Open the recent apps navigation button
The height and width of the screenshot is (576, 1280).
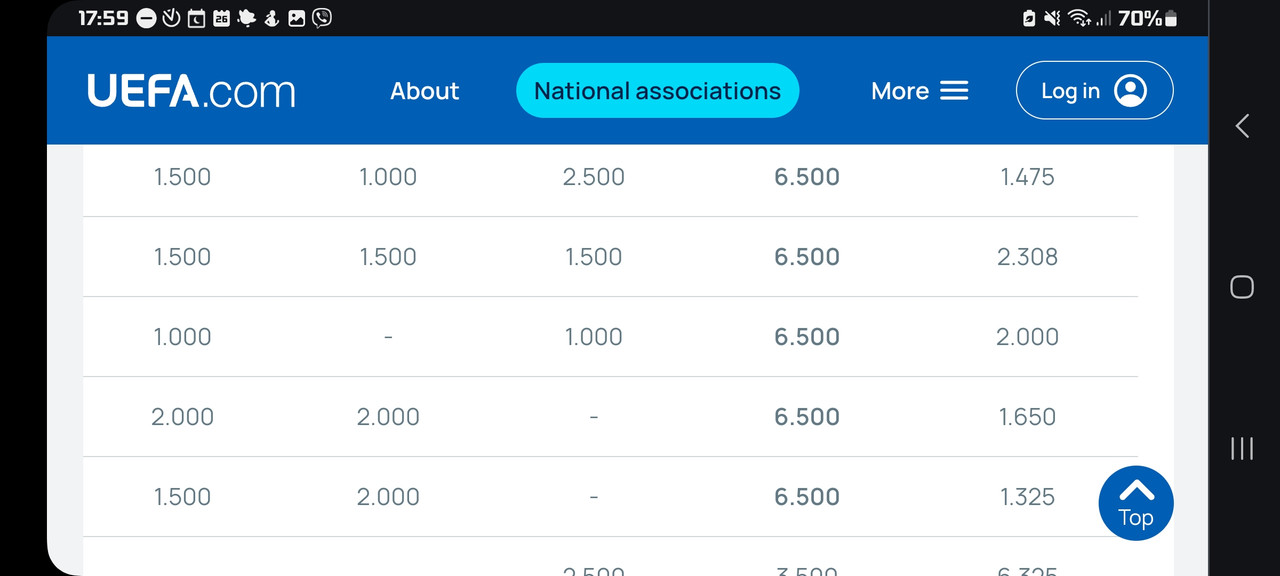1242,449
